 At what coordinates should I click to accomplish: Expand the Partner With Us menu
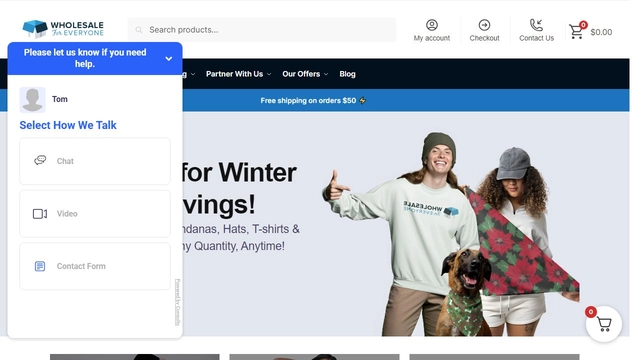238,74
